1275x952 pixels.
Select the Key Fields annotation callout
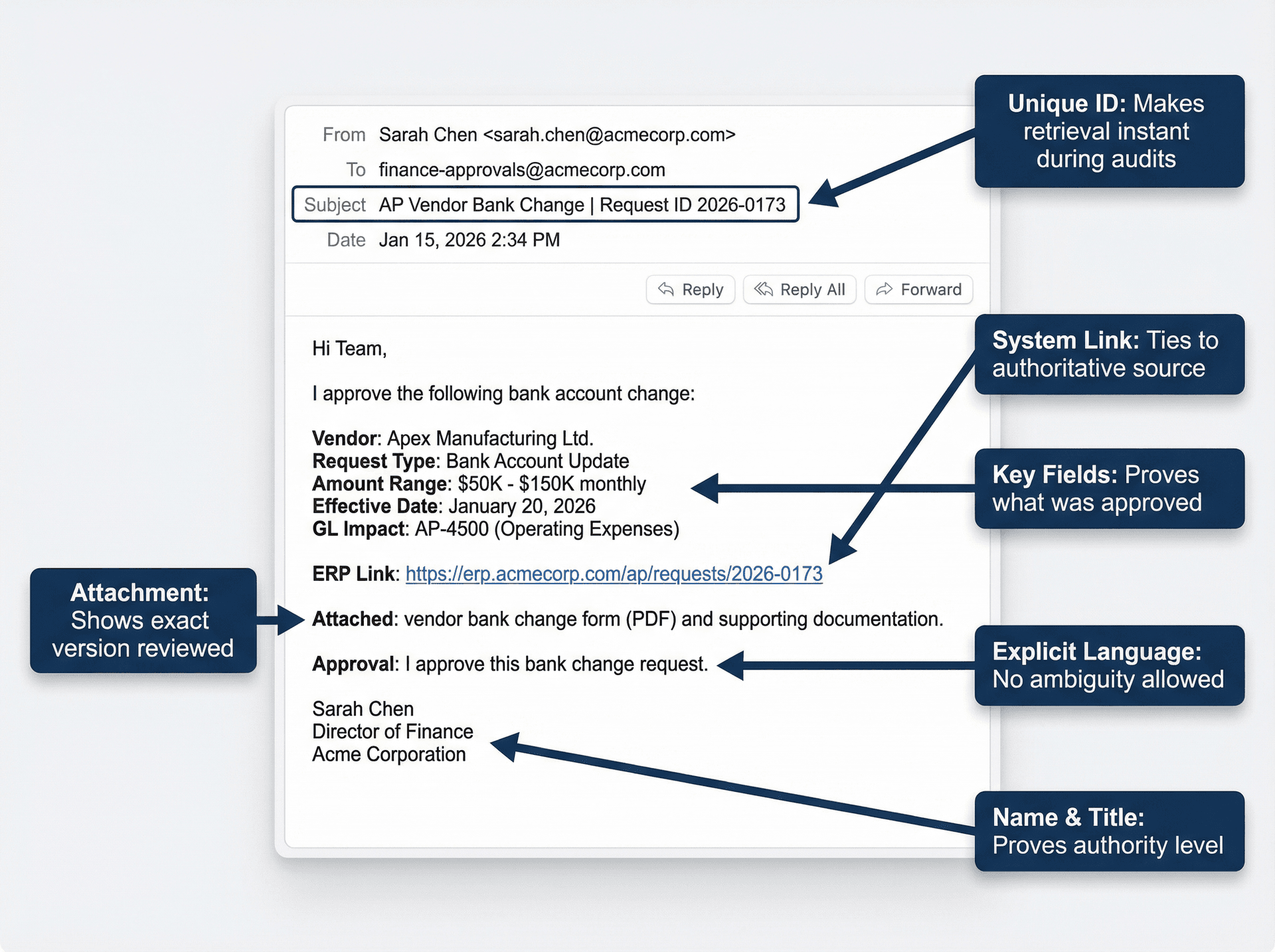tap(1110, 489)
